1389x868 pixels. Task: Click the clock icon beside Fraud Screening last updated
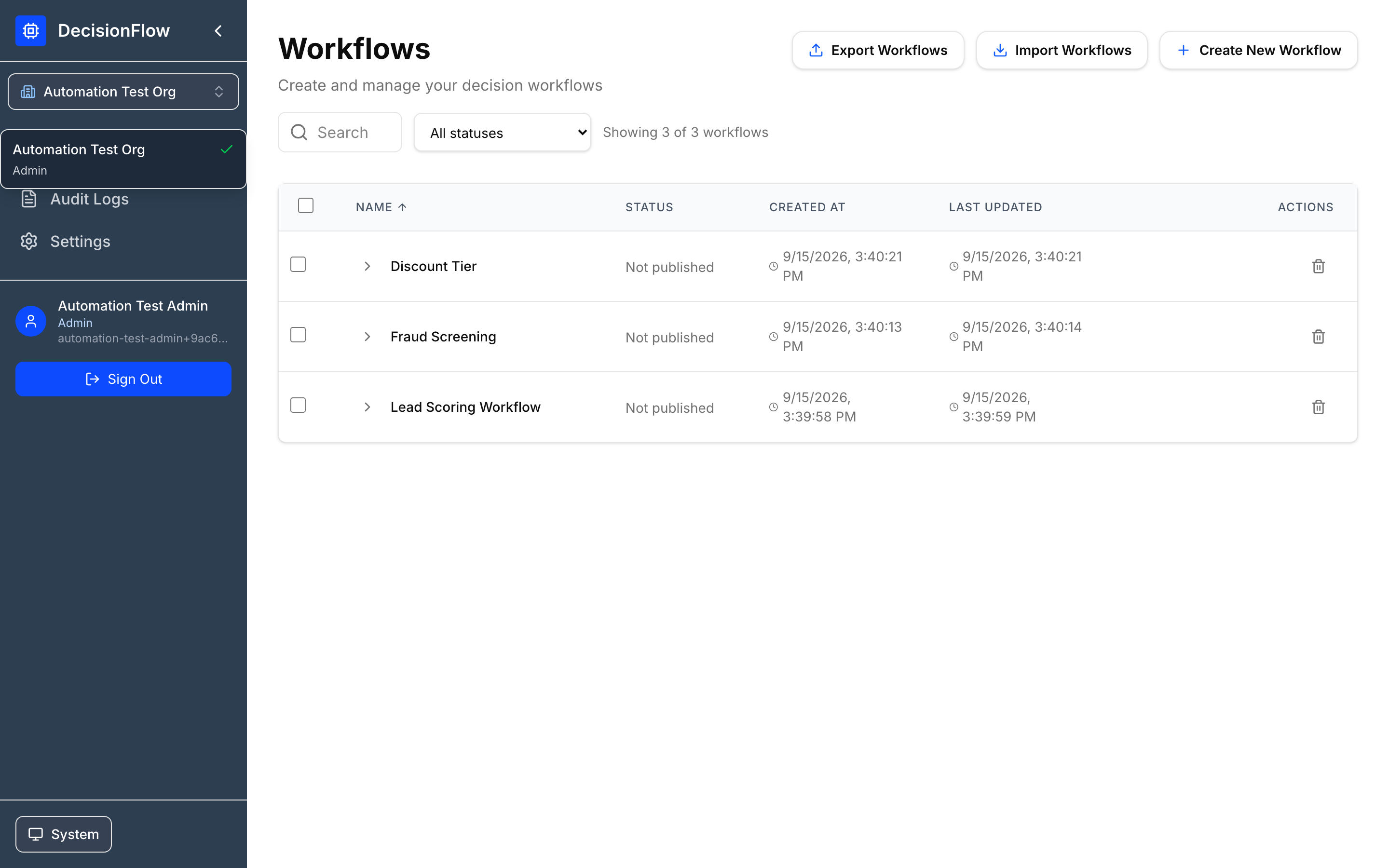(x=954, y=337)
